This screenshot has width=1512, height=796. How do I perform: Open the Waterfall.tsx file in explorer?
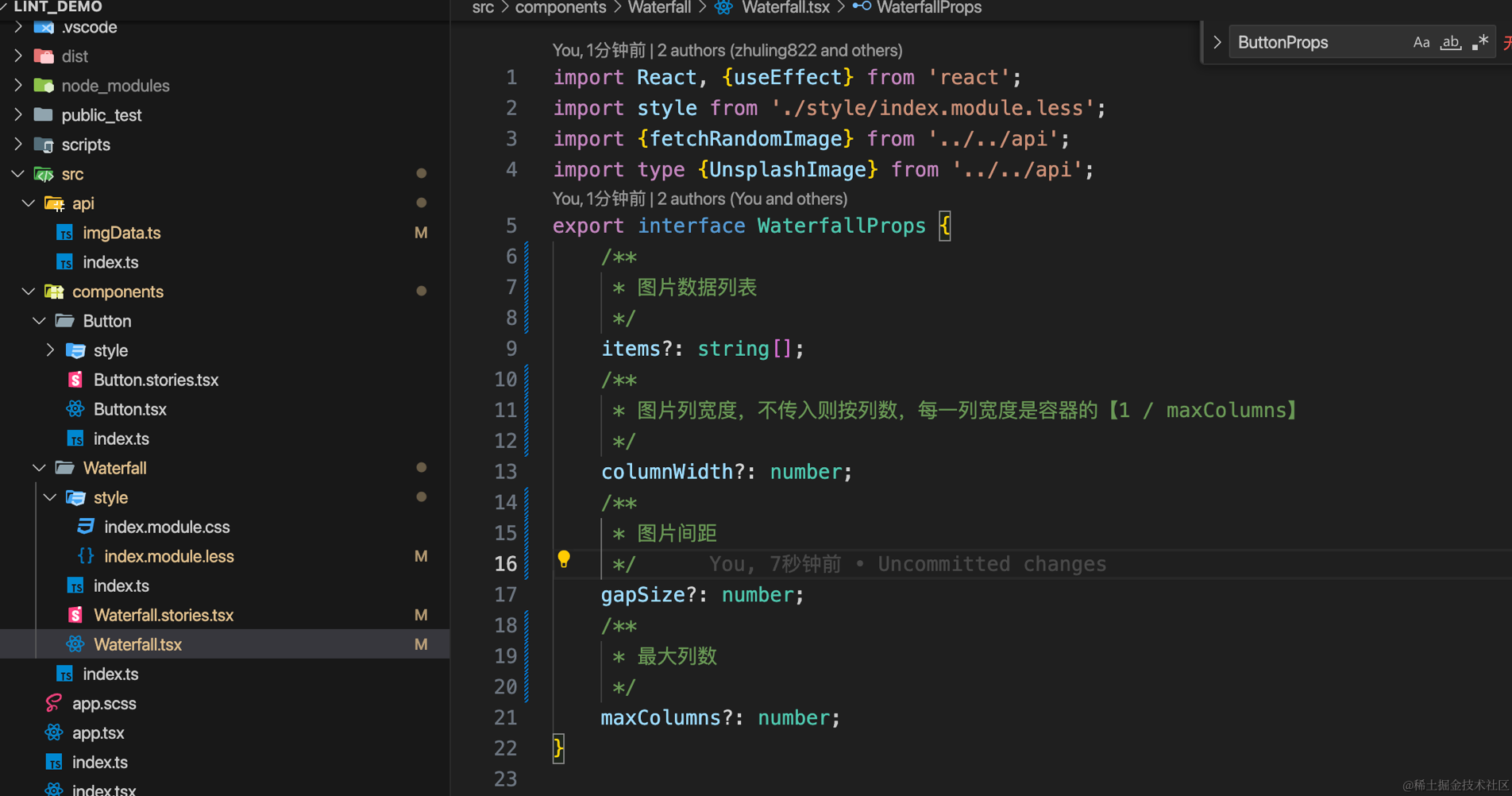138,644
